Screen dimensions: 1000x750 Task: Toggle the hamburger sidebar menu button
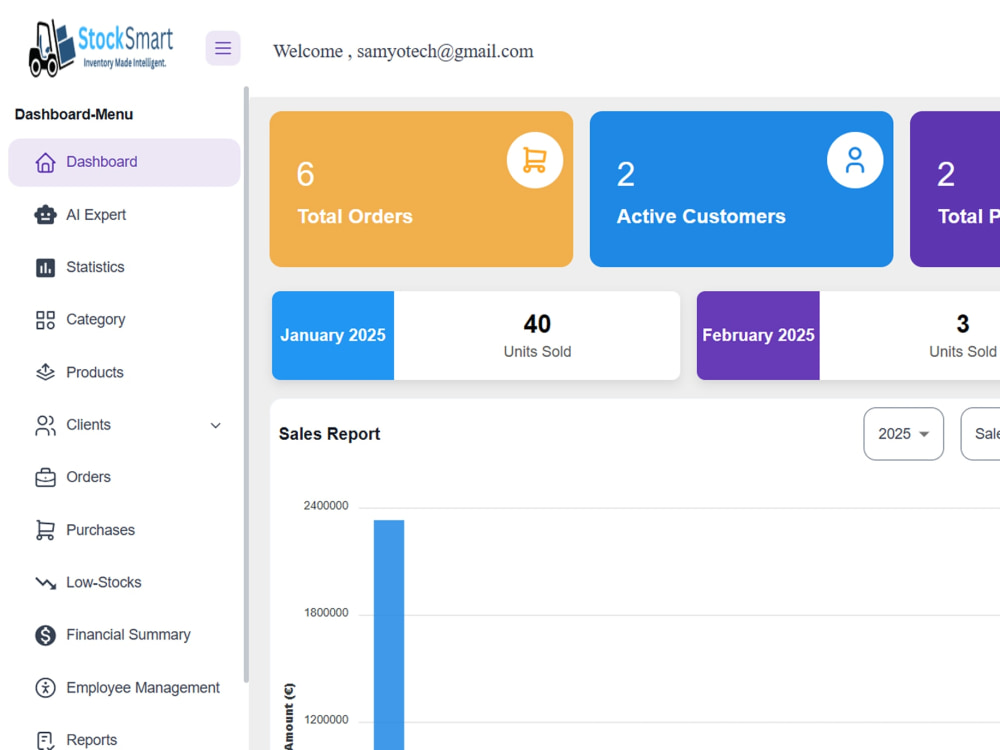click(223, 48)
